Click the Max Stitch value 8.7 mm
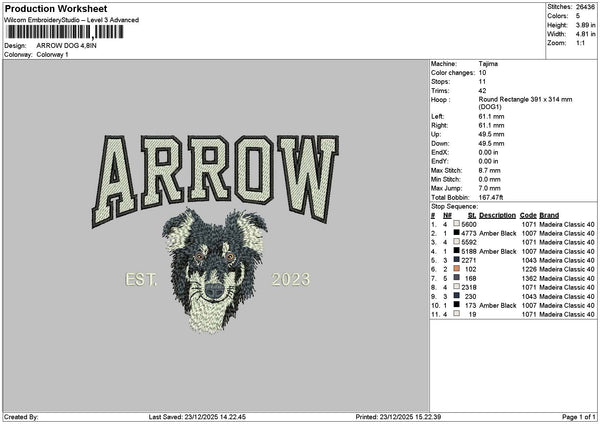The image size is (600, 424). coord(489,170)
